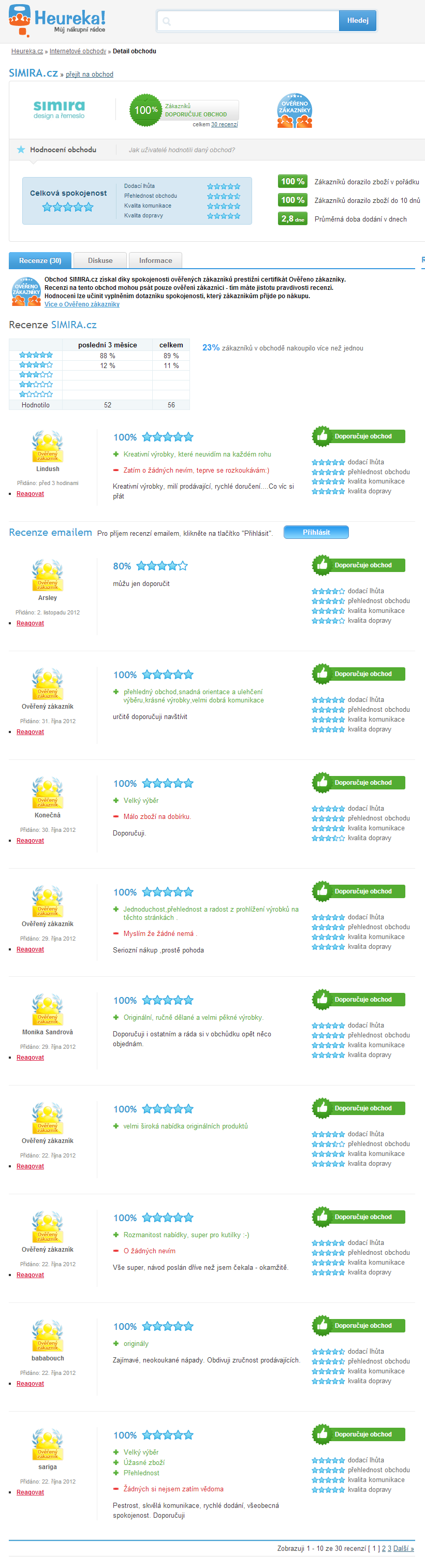Click the Ověřeno zákazníky badge in shop header
The height and width of the screenshot is (1568, 425).
point(295,110)
